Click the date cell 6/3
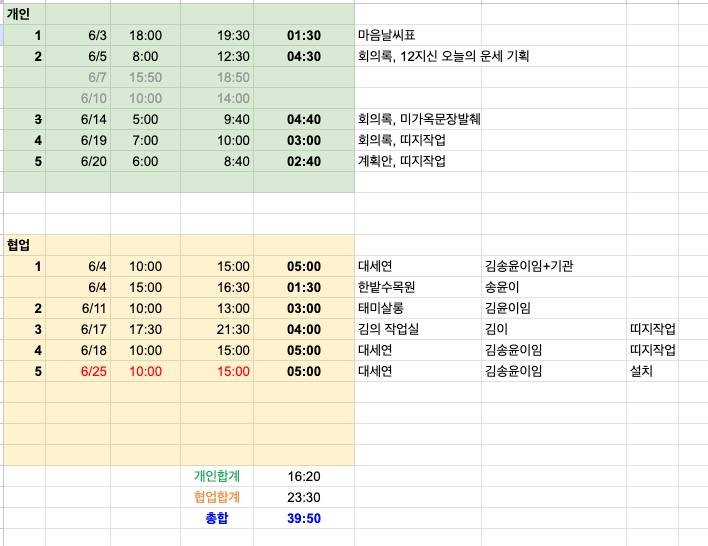 (78, 35)
